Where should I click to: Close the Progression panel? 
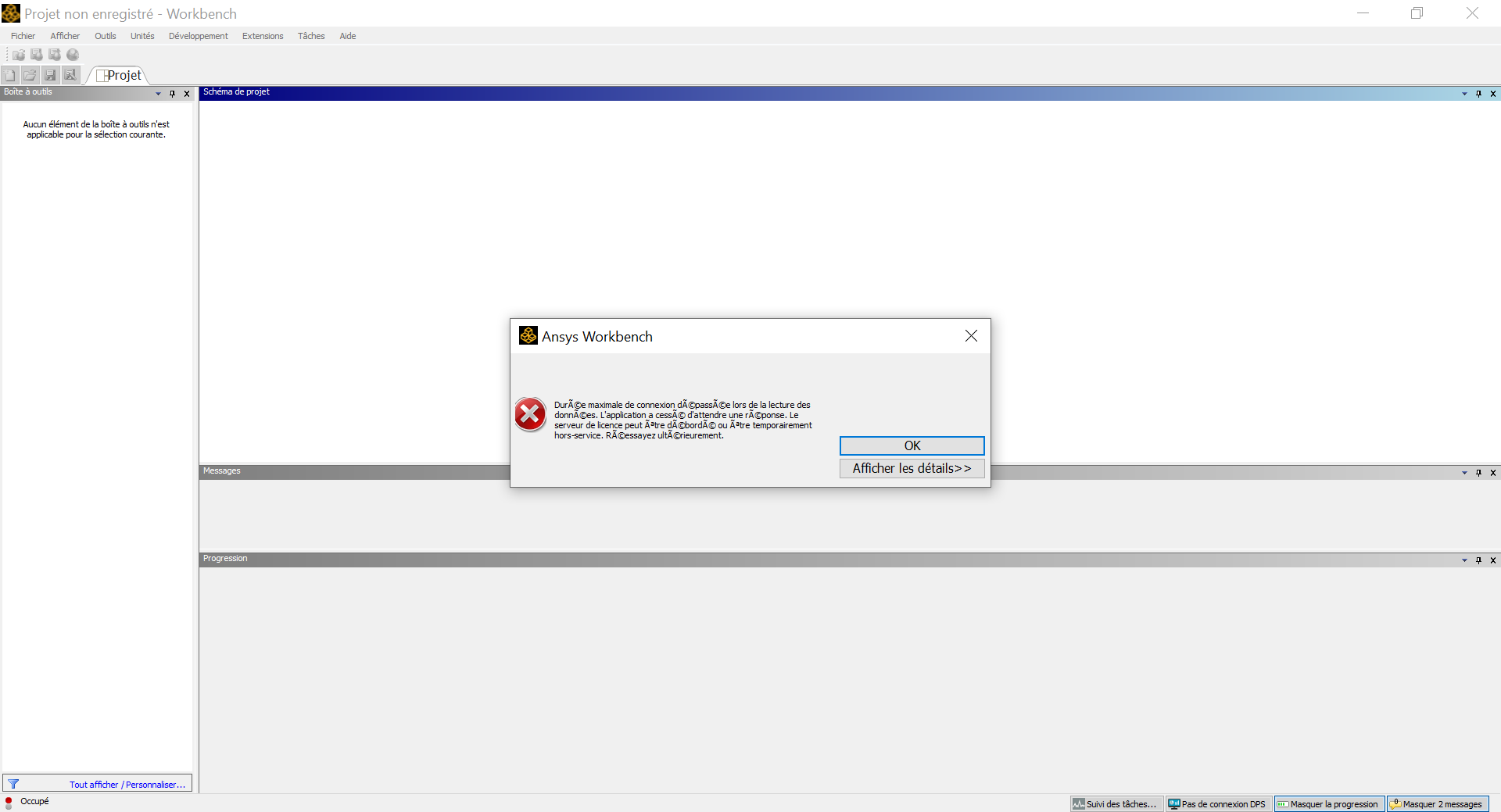pos(1493,560)
